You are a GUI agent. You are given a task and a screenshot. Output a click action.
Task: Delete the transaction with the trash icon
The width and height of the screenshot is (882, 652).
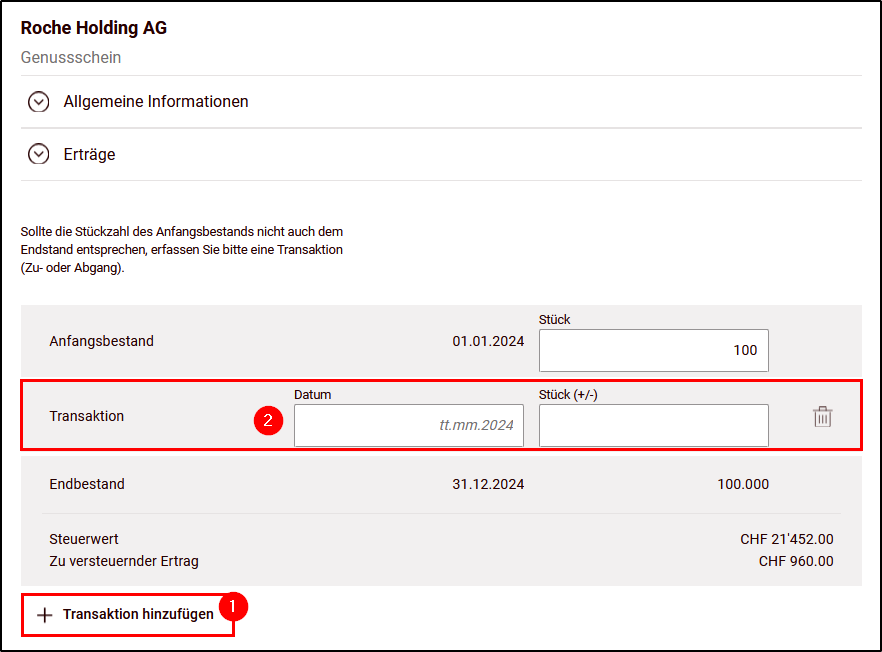[822, 417]
